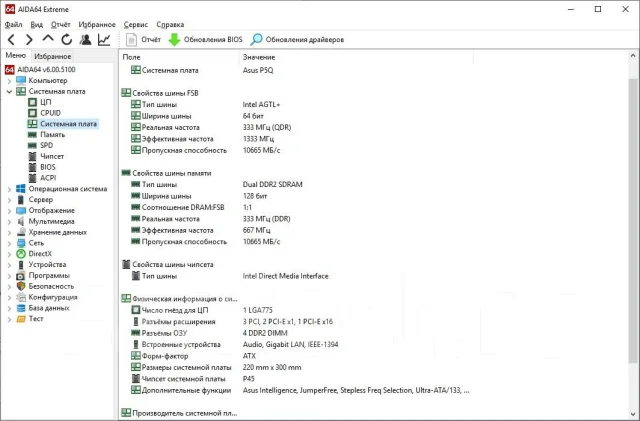640x421 pixels.
Task: Click the Устройства device icon
Action: 21,265
